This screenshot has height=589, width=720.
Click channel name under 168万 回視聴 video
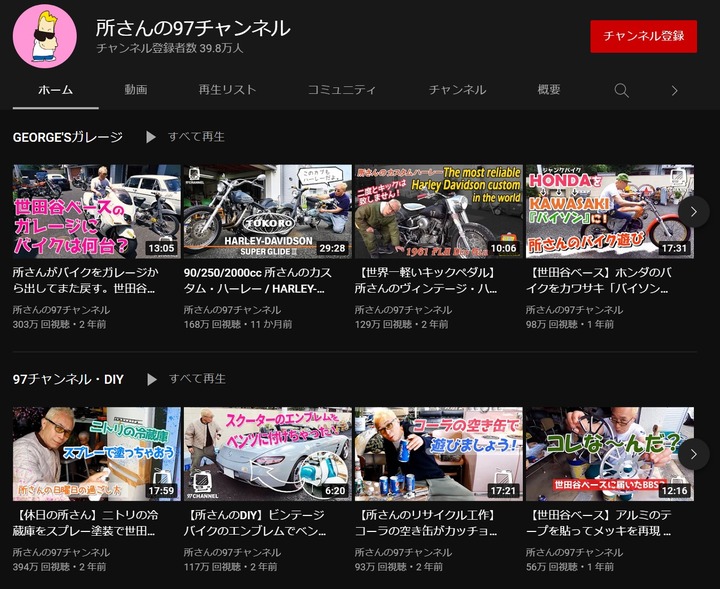232,310
